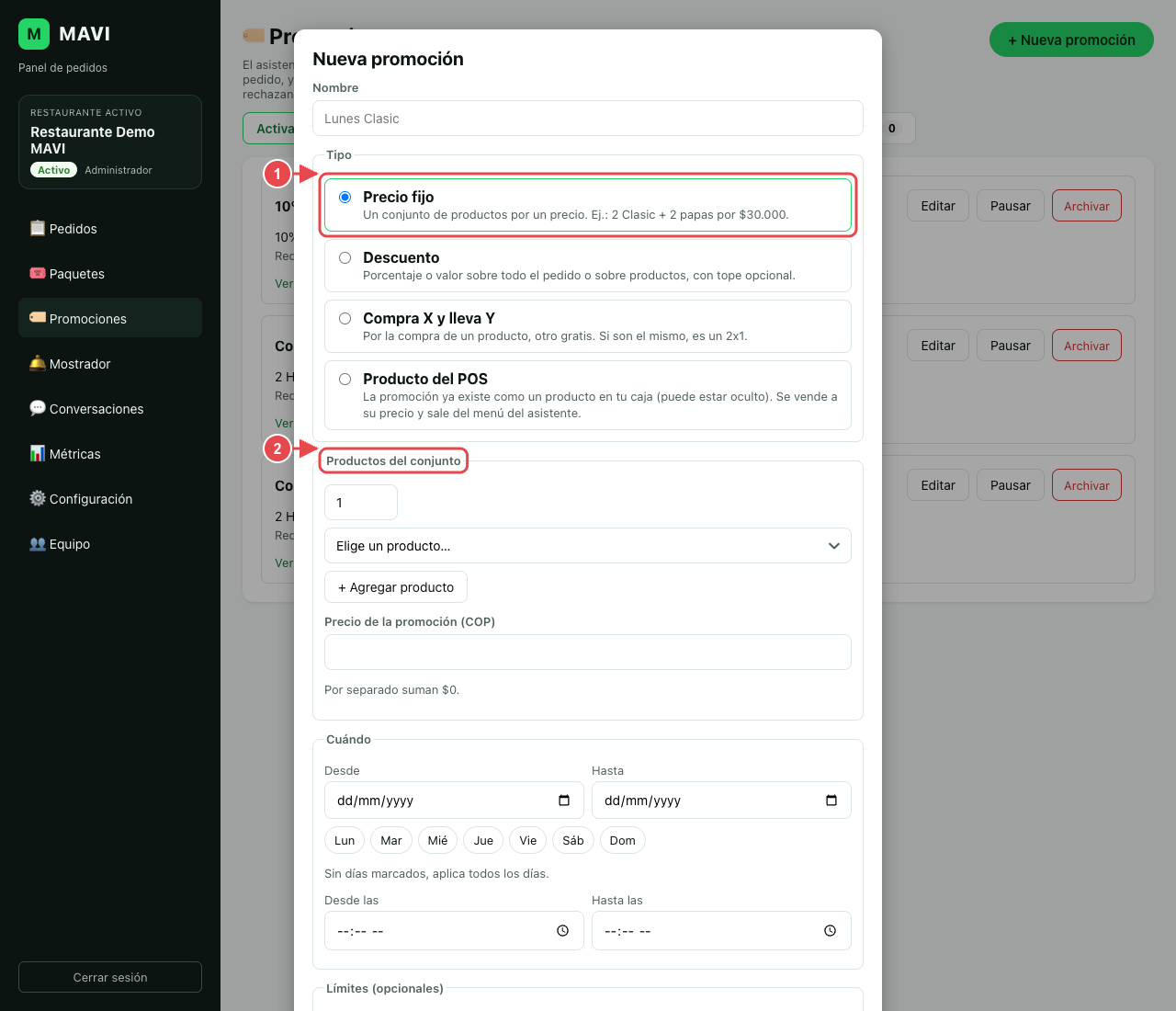Click the Cerrar sesión button
Image resolution: width=1176 pixels, height=1011 pixels.
(x=110, y=977)
